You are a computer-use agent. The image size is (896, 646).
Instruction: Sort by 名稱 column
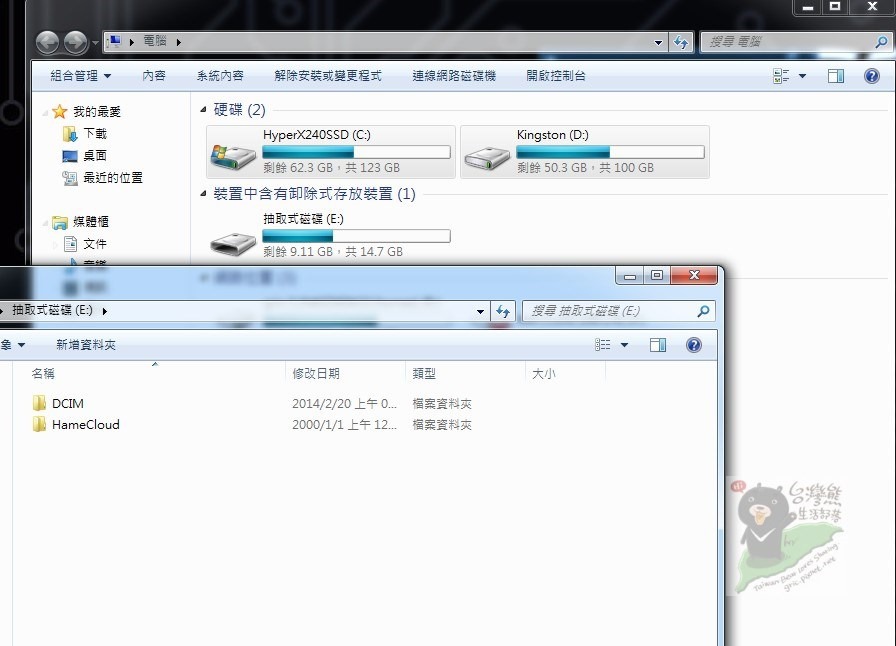click(x=43, y=374)
